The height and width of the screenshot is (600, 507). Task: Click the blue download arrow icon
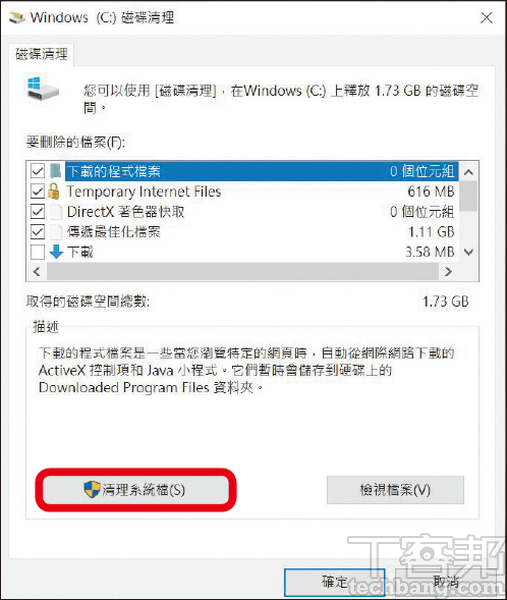(x=56, y=251)
